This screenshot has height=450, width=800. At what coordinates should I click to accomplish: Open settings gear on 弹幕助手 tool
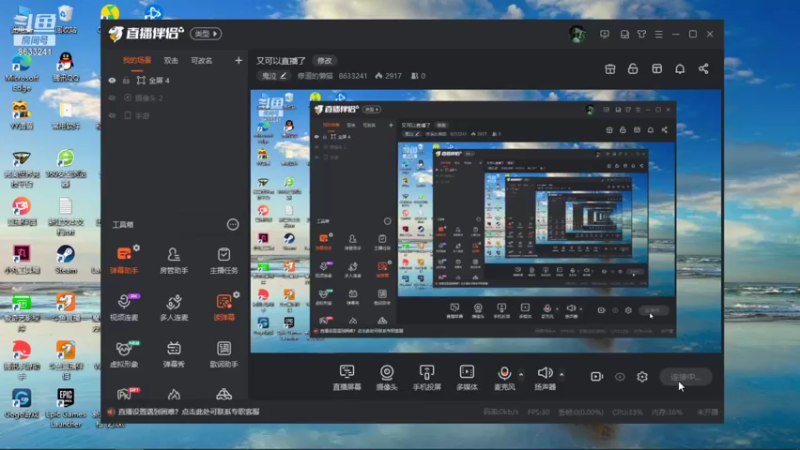(x=136, y=248)
